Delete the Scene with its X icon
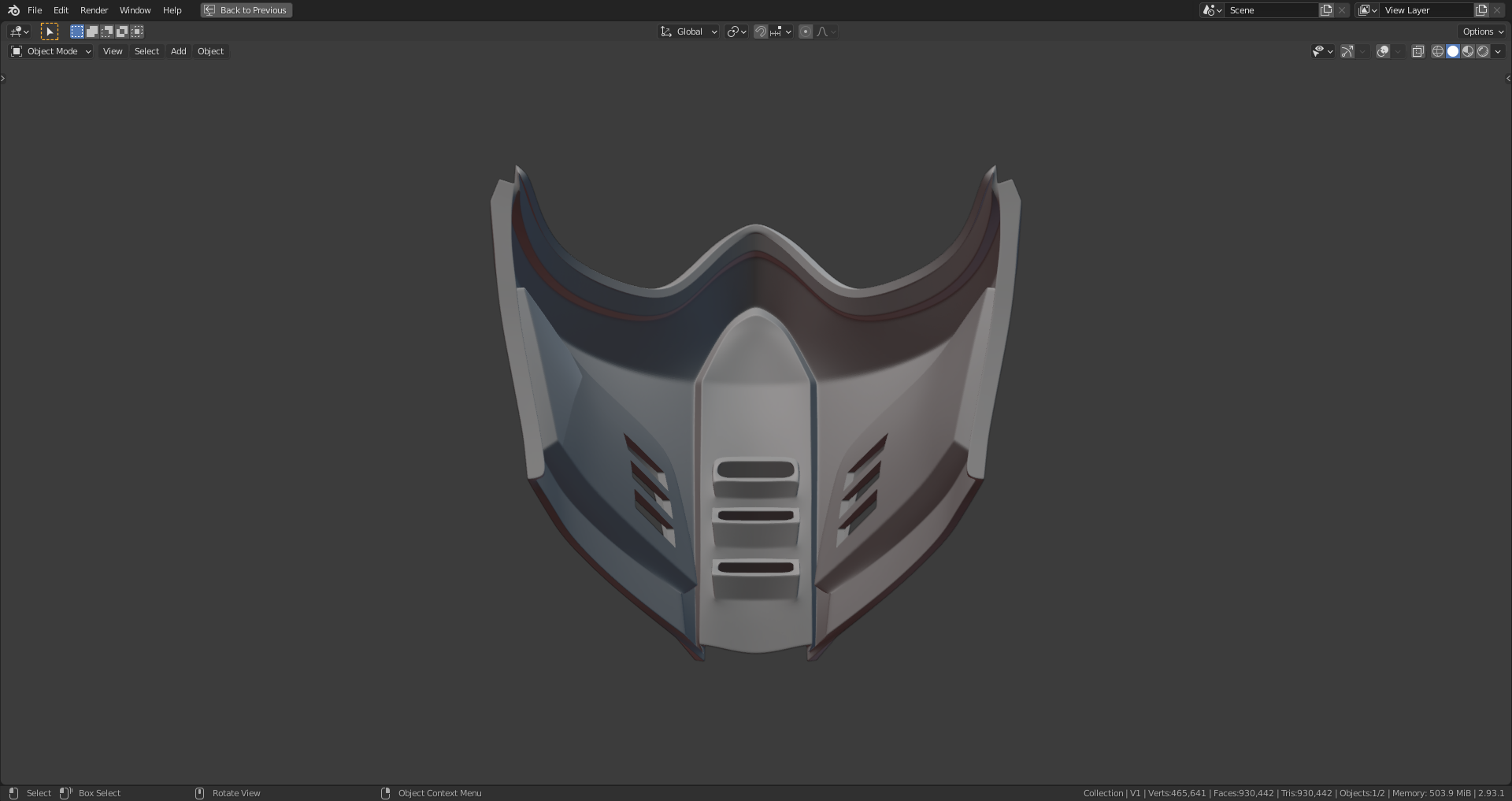The image size is (1512, 801). pos(1342,10)
